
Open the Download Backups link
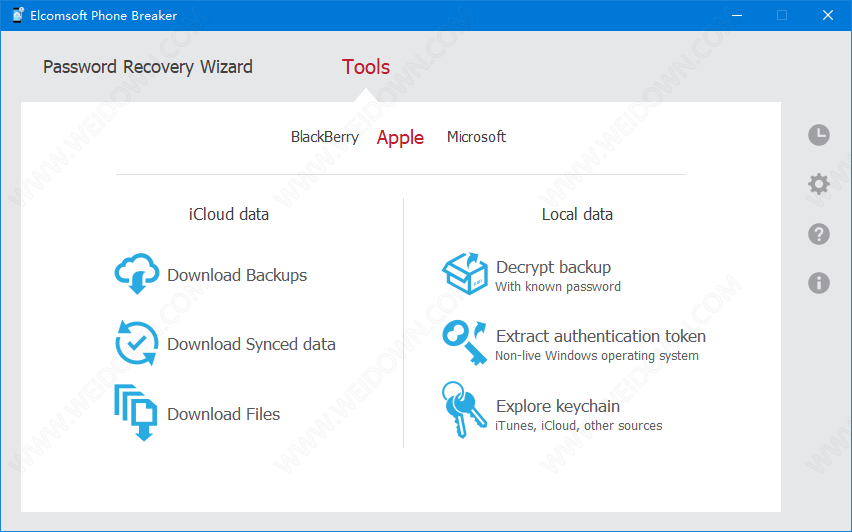pos(237,275)
